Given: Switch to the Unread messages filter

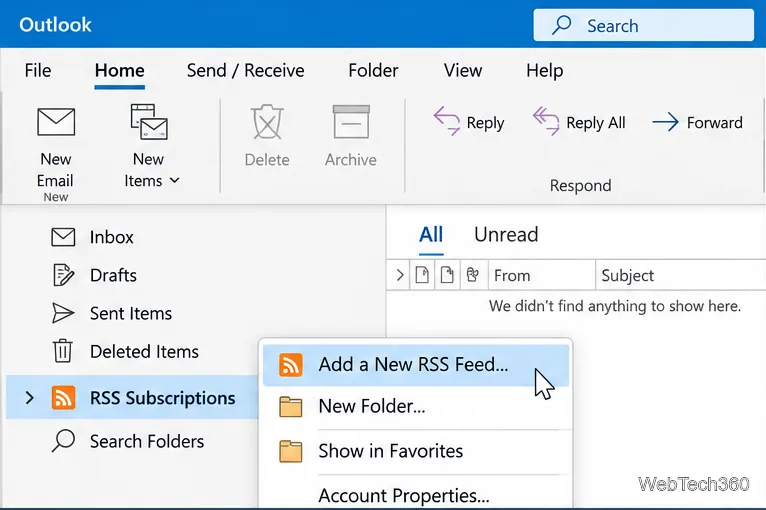Looking at the screenshot, I should pyautogui.click(x=506, y=235).
